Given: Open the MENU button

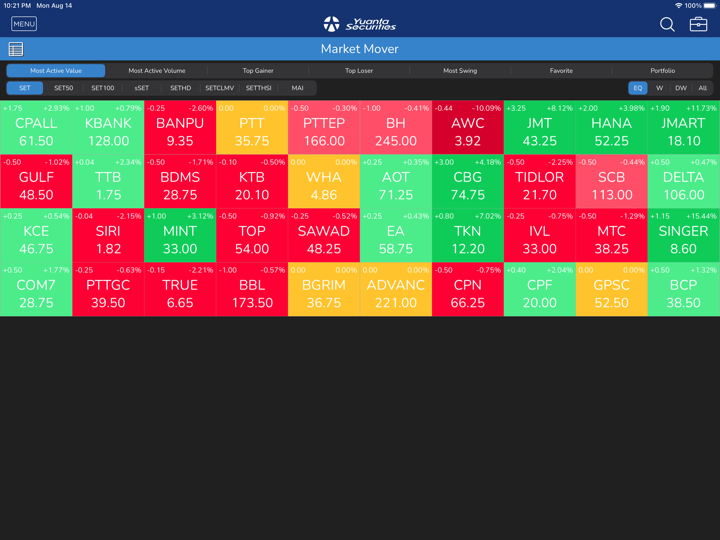Looking at the screenshot, I should (x=24, y=24).
